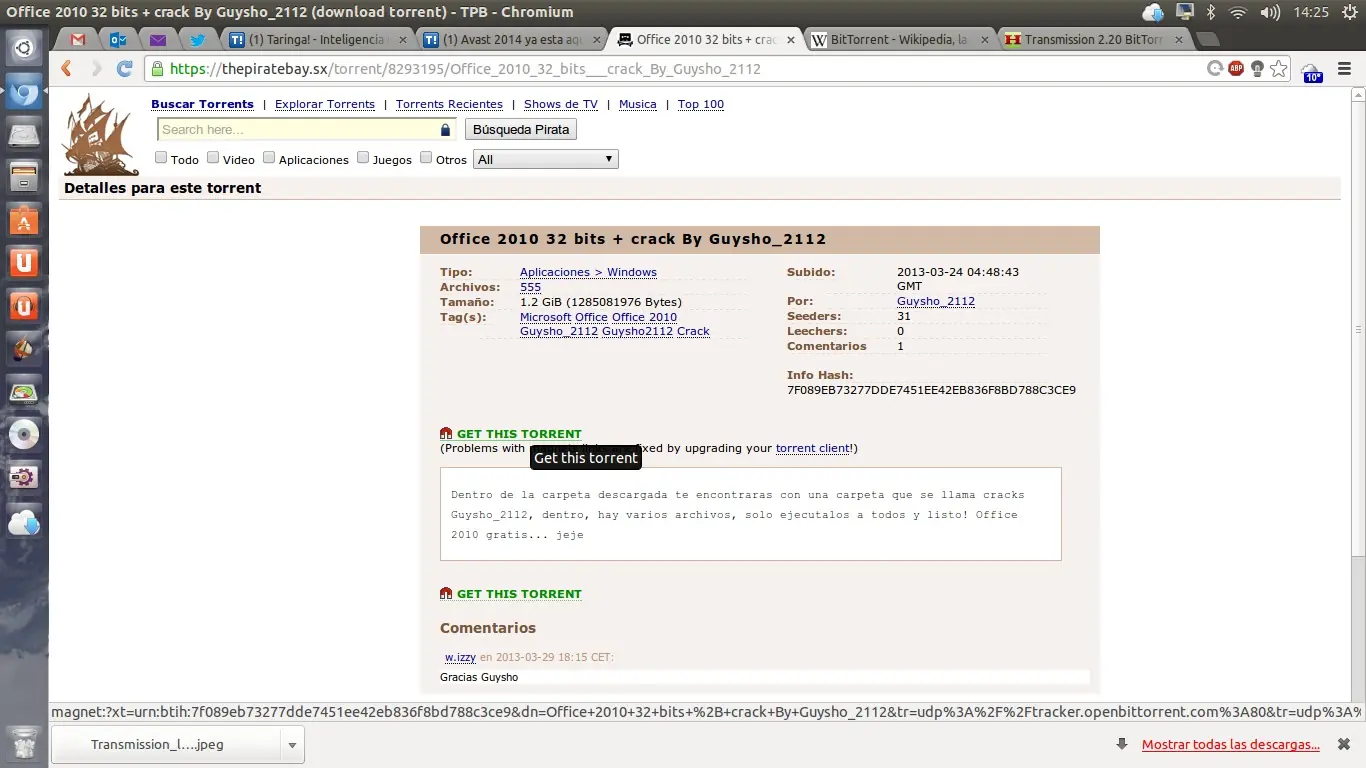Open commenter w.izzy profile link
The height and width of the screenshot is (768, 1366).
click(x=460, y=657)
